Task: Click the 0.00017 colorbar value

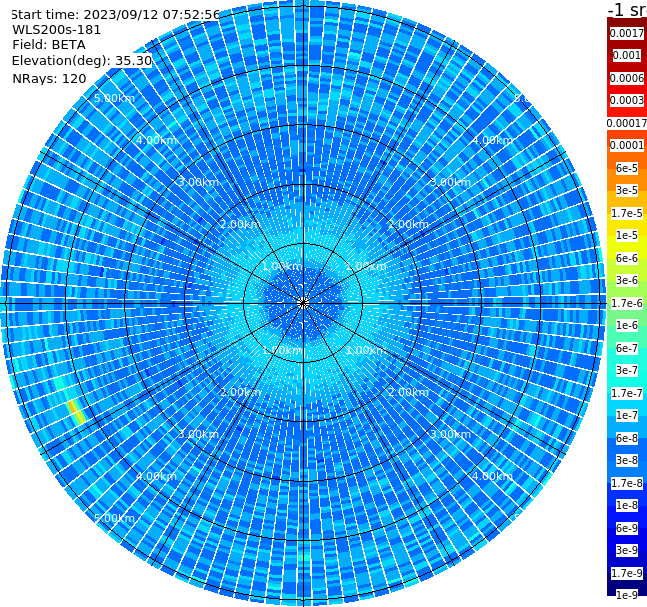Action: [627, 123]
